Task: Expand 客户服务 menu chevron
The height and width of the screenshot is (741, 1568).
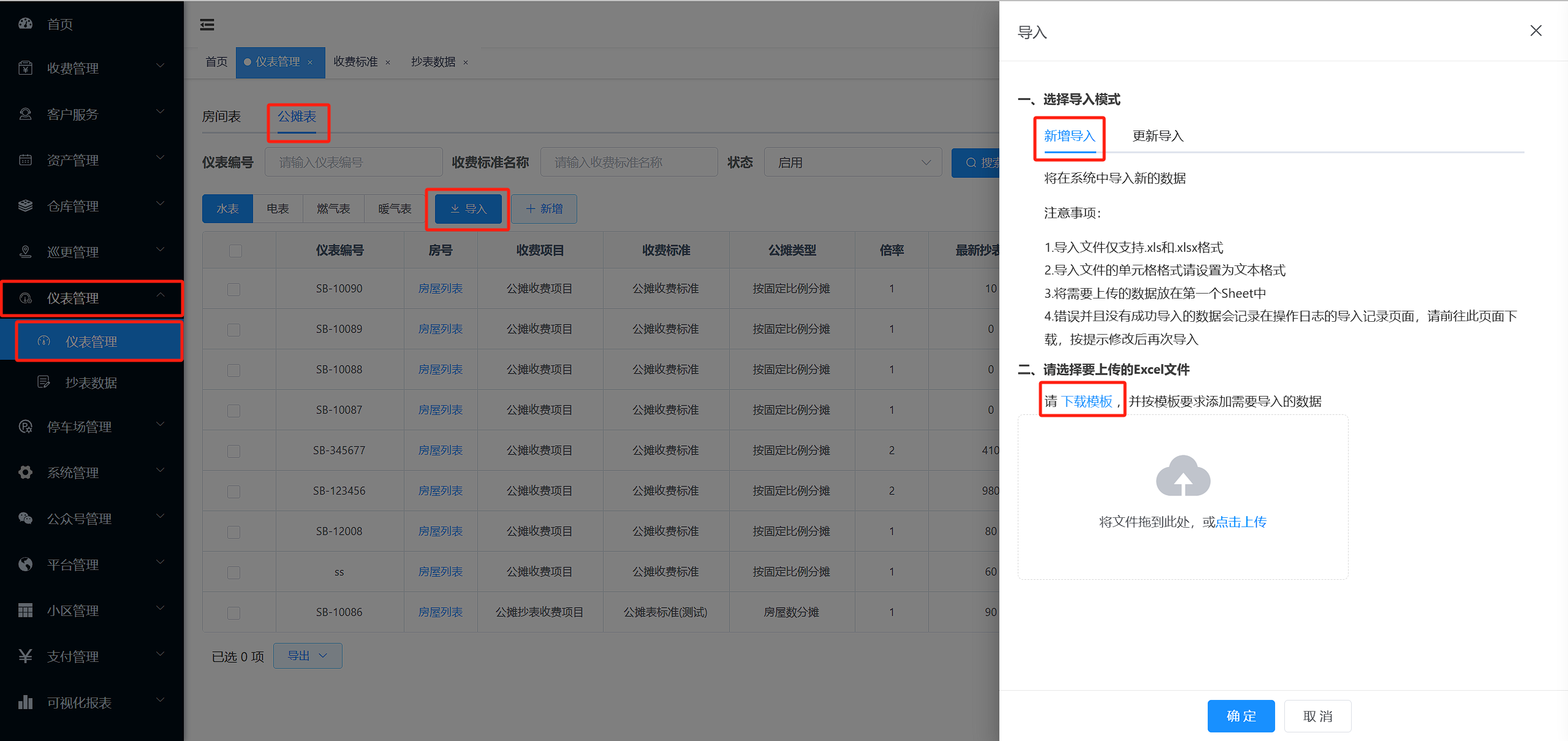Action: pyautogui.click(x=161, y=112)
